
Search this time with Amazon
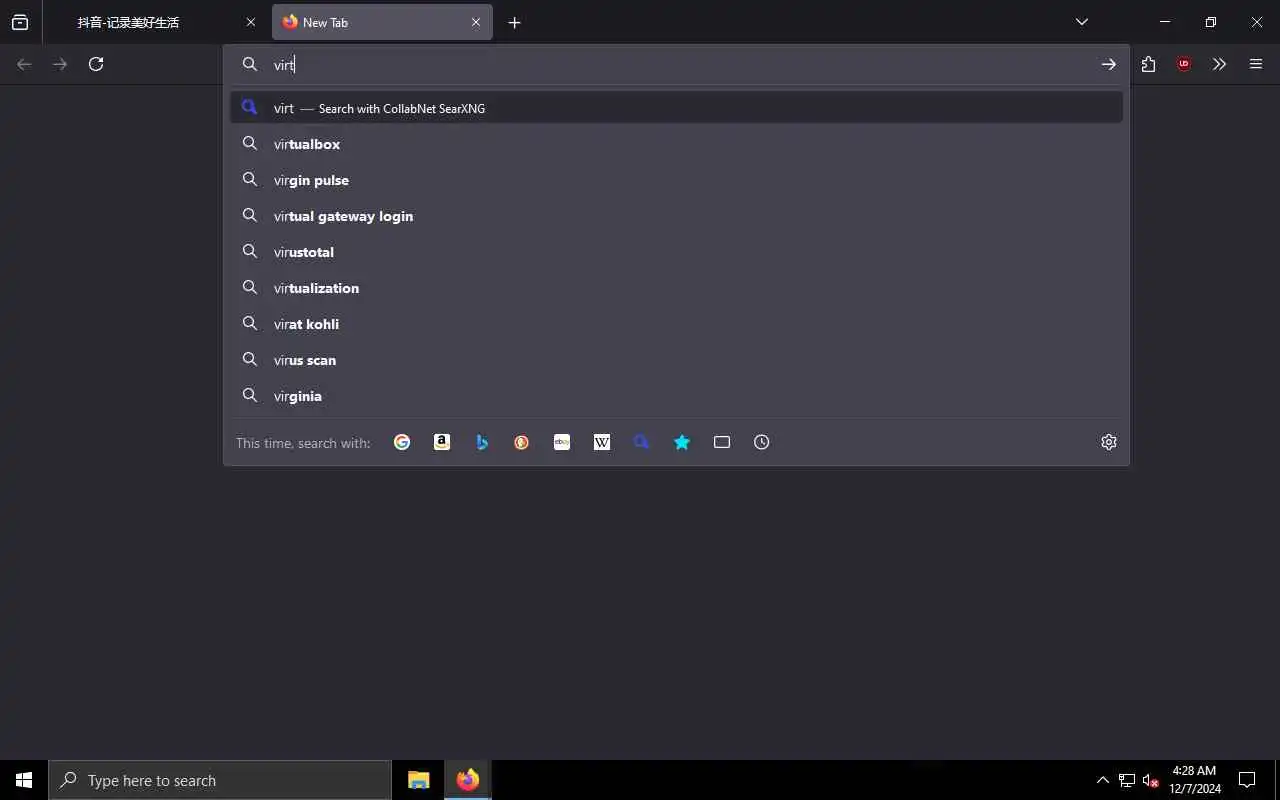442,442
